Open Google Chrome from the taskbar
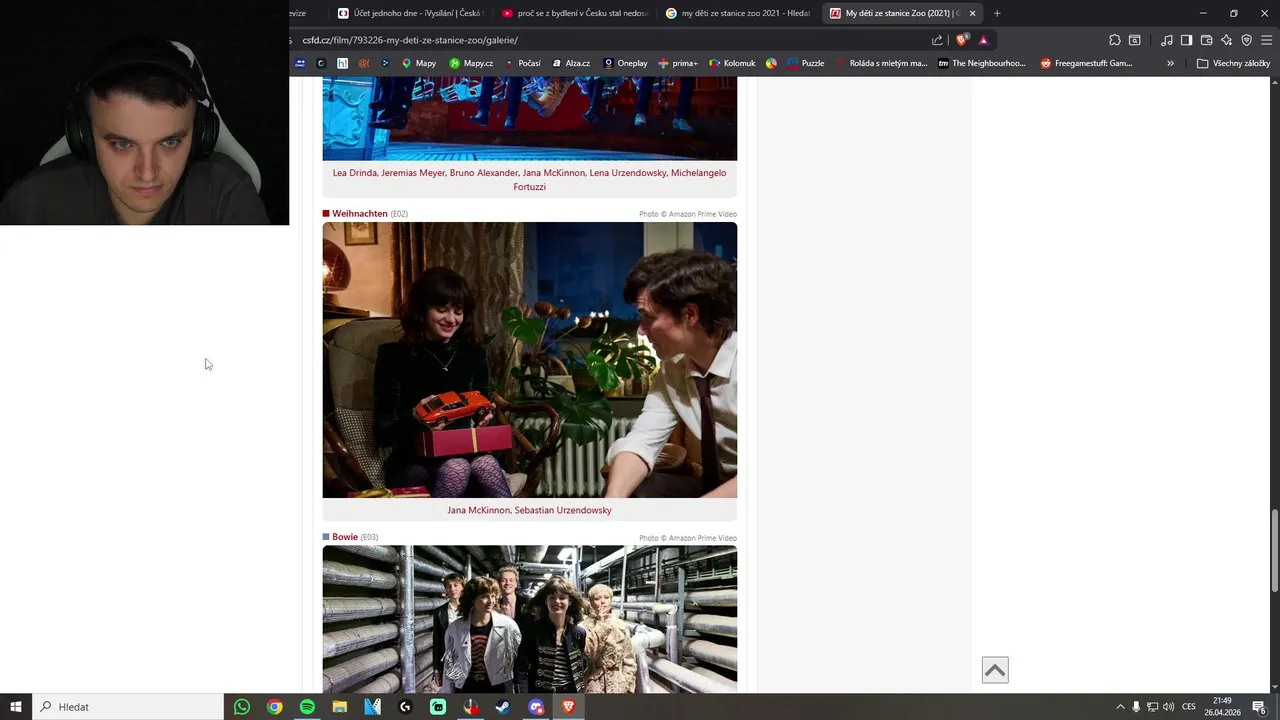Image resolution: width=1280 pixels, height=720 pixels. tap(275, 707)
